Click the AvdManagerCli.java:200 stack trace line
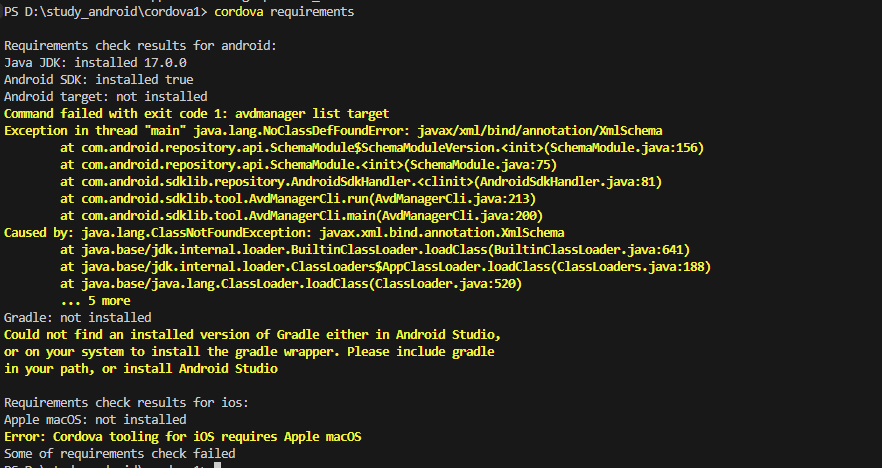882x468 pixels. coord(302,215)
